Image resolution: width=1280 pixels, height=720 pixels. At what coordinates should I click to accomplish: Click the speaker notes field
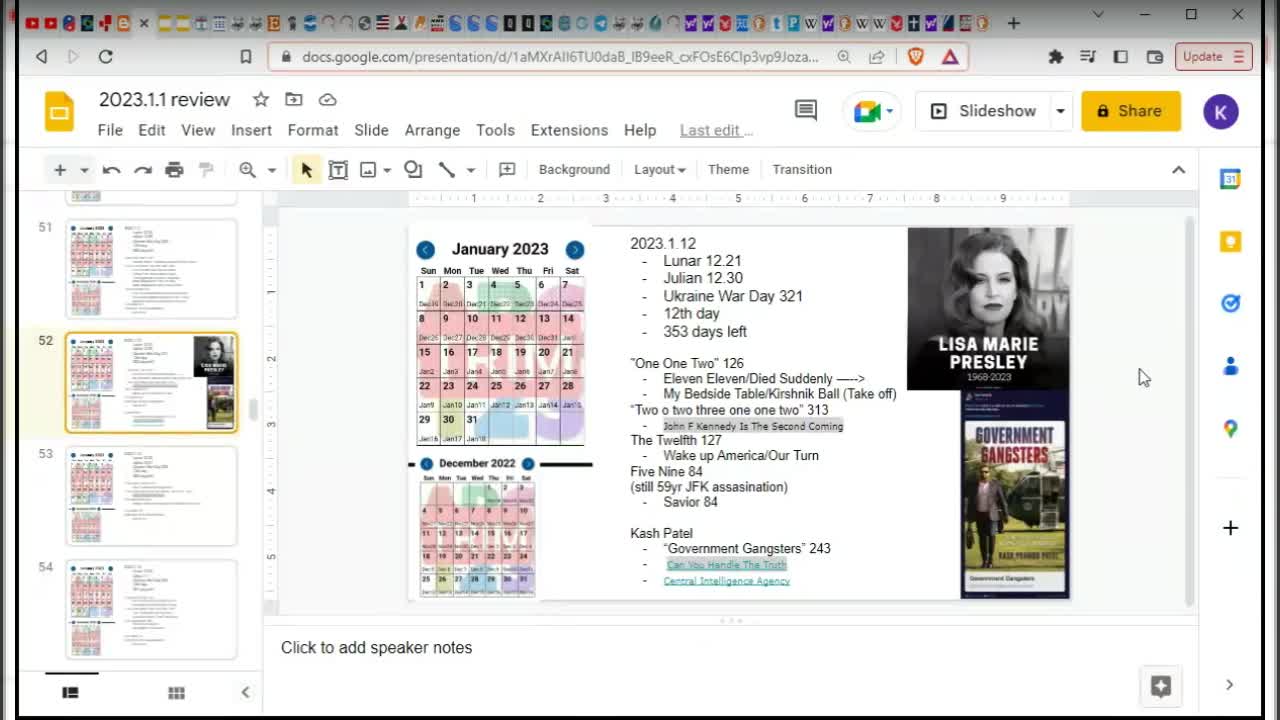[x=730, y=648]
